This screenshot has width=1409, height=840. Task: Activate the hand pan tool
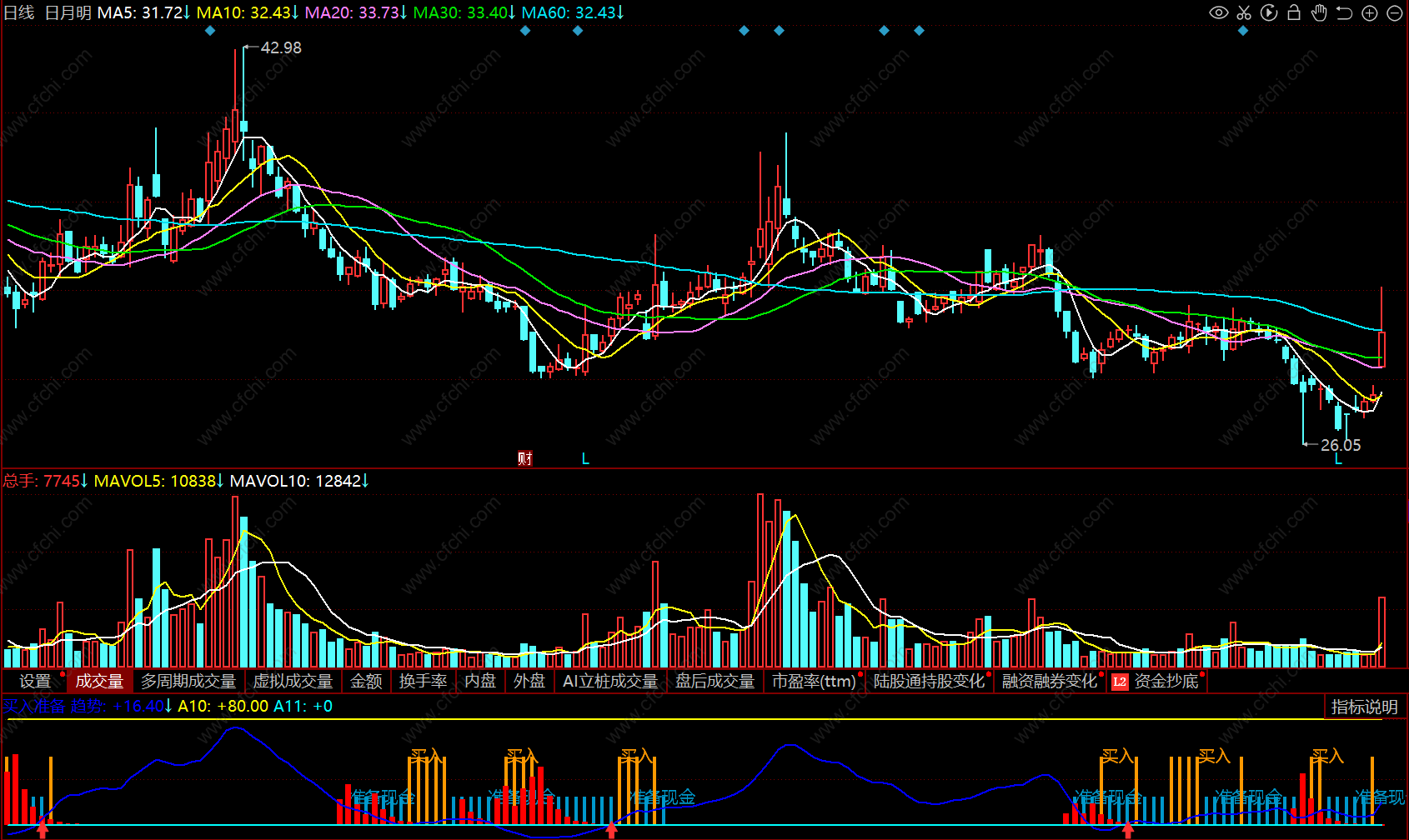[x=1319, y=12]
